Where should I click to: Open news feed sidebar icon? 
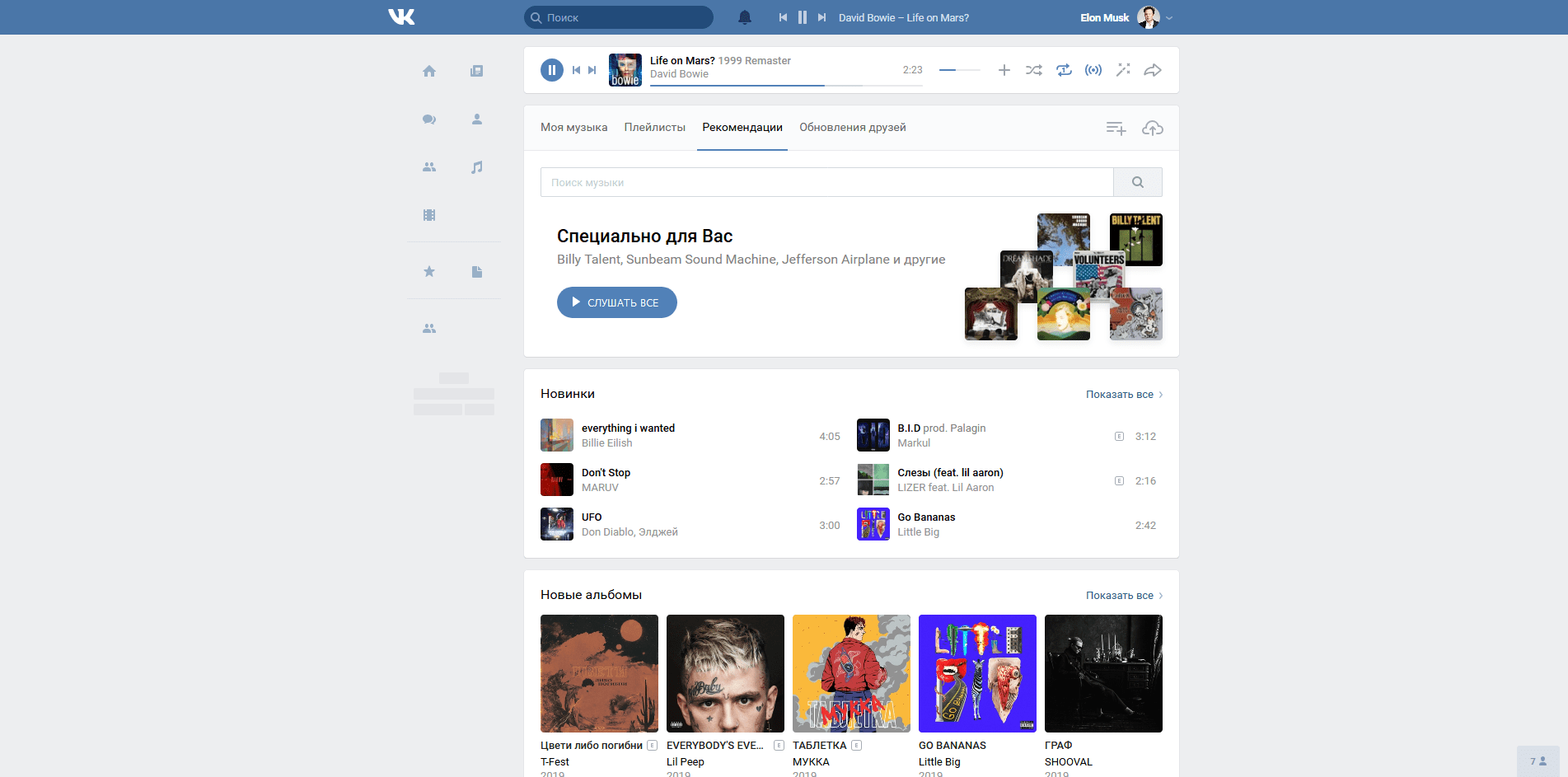tap(477, 72)
